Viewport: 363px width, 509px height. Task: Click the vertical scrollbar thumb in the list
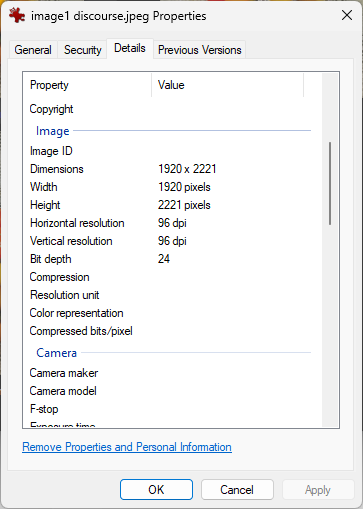click(330, 183)
